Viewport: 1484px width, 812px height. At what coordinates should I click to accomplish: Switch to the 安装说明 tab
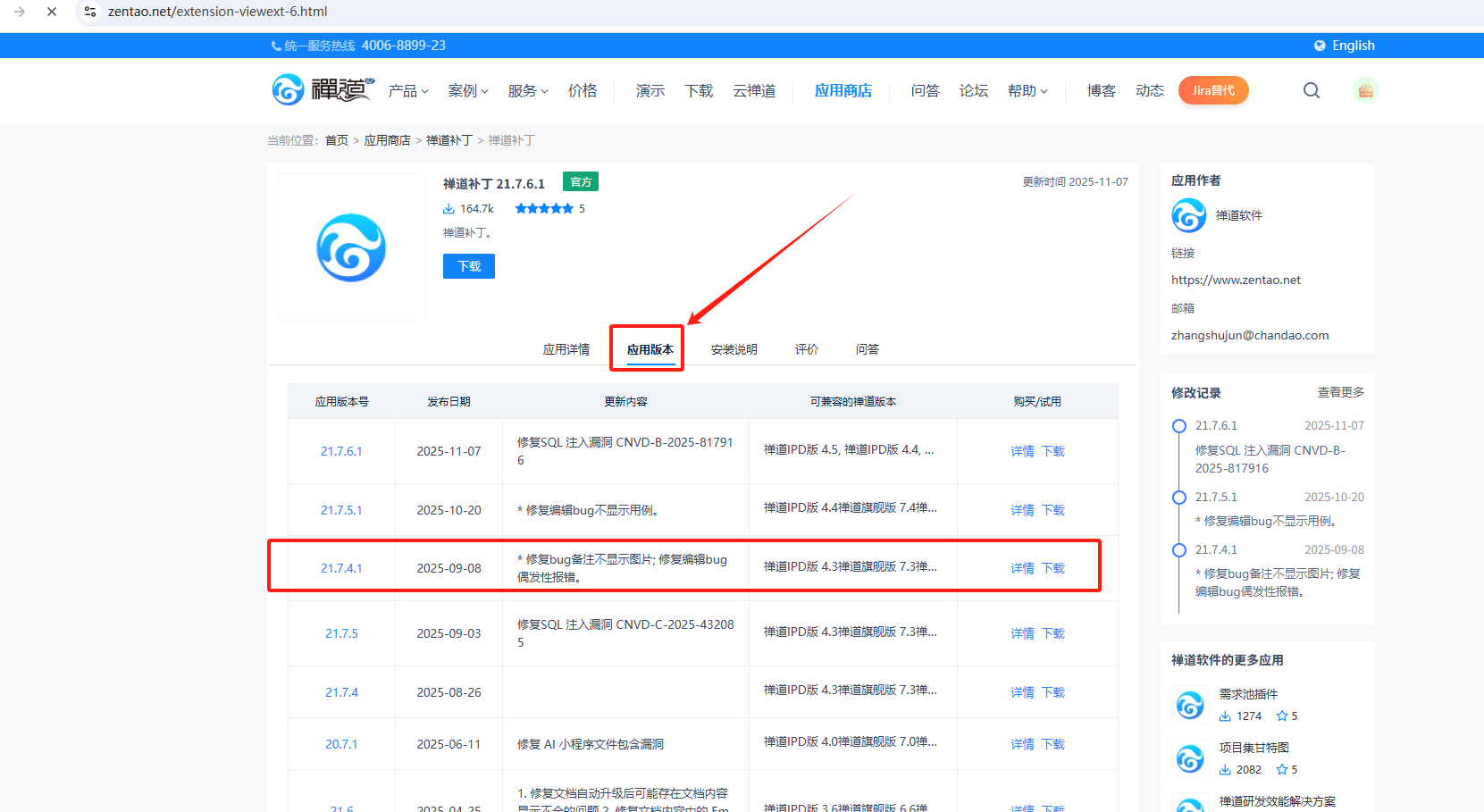[x=734, y=349]
